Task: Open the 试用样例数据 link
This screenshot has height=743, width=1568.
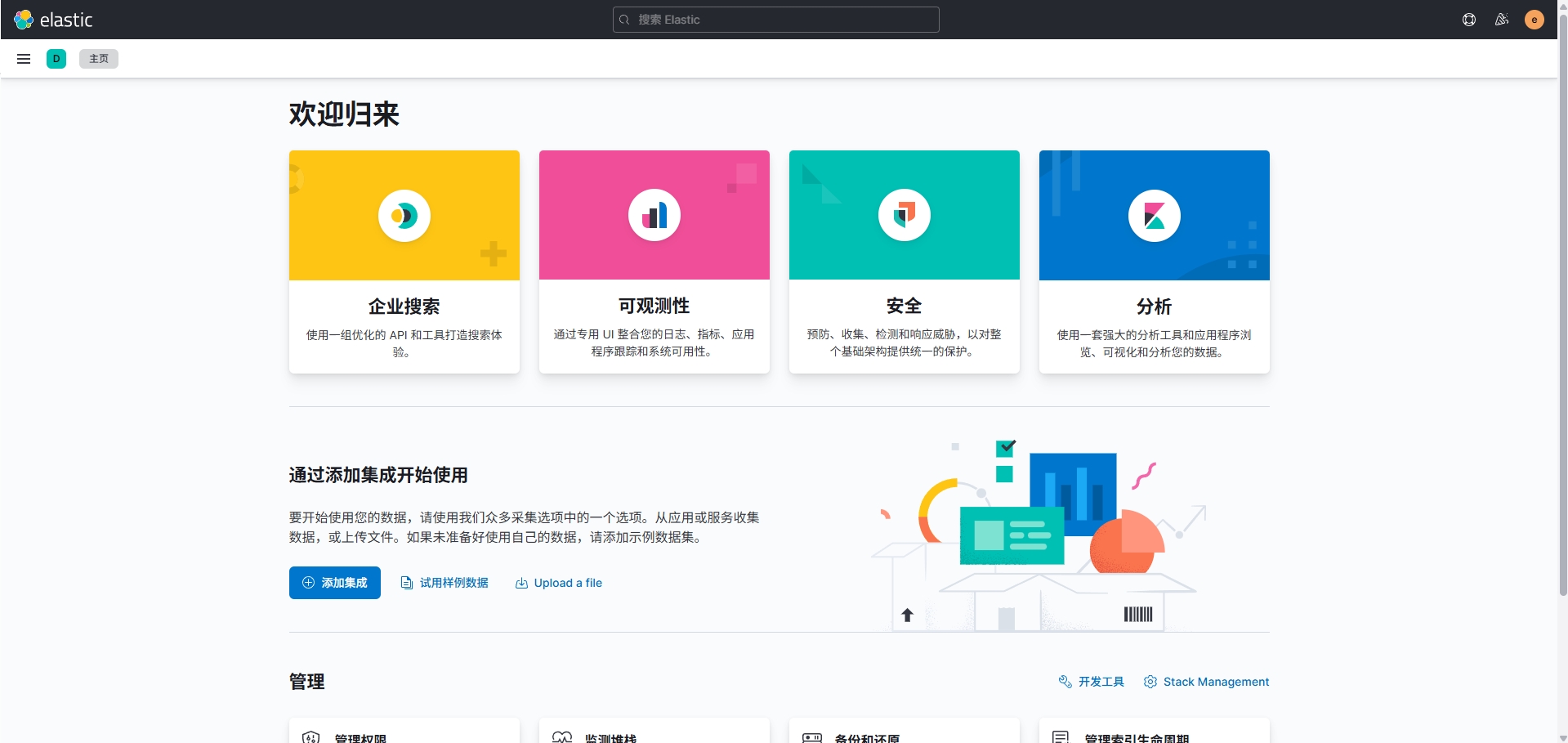Action: [444, 582]
